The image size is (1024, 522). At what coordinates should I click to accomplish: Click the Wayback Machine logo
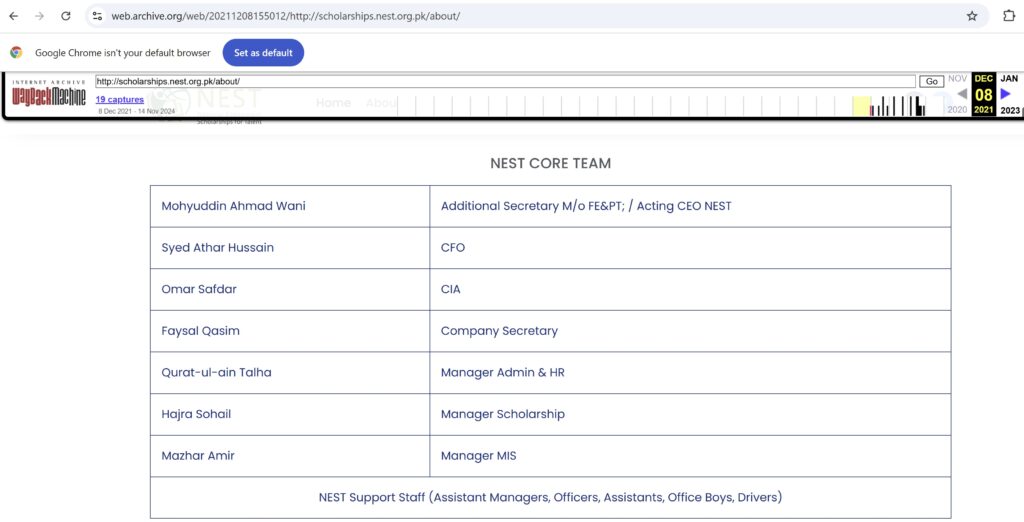49,95
